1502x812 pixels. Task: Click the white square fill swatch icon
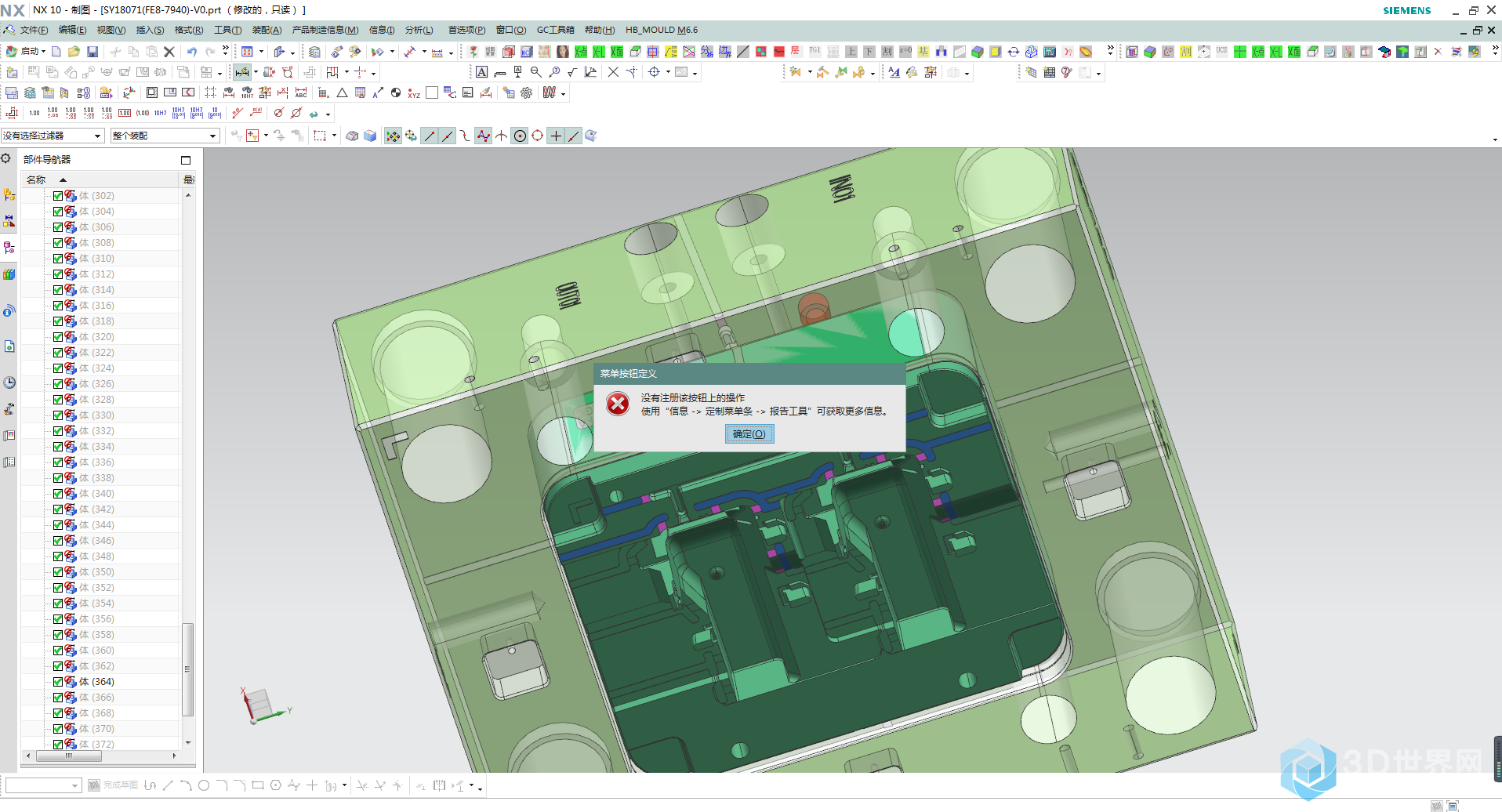click(431, 93)
